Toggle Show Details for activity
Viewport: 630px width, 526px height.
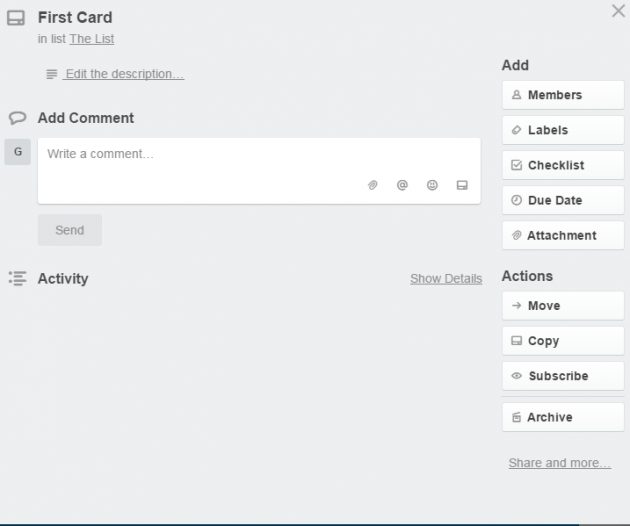pyautogui.click(x=446, y=279)
